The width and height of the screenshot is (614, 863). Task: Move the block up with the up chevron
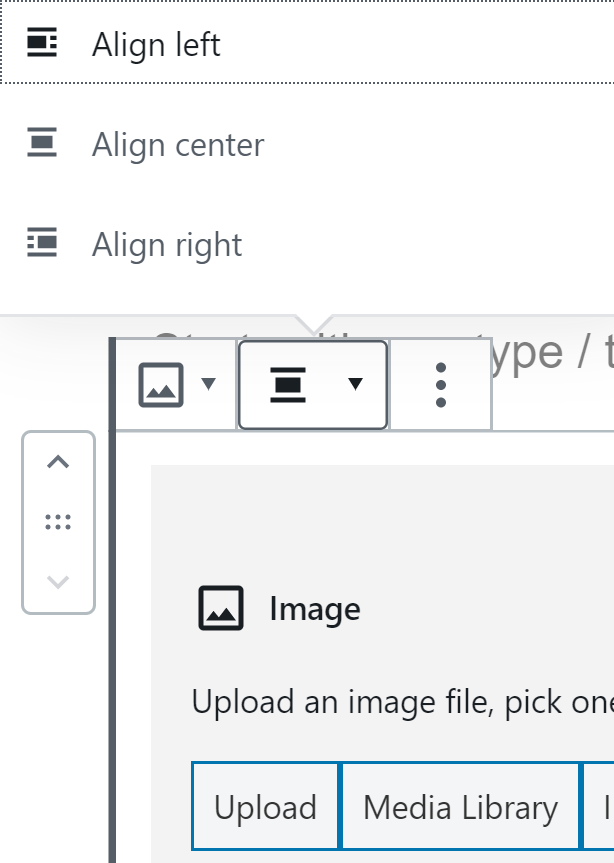click(58, 462)
